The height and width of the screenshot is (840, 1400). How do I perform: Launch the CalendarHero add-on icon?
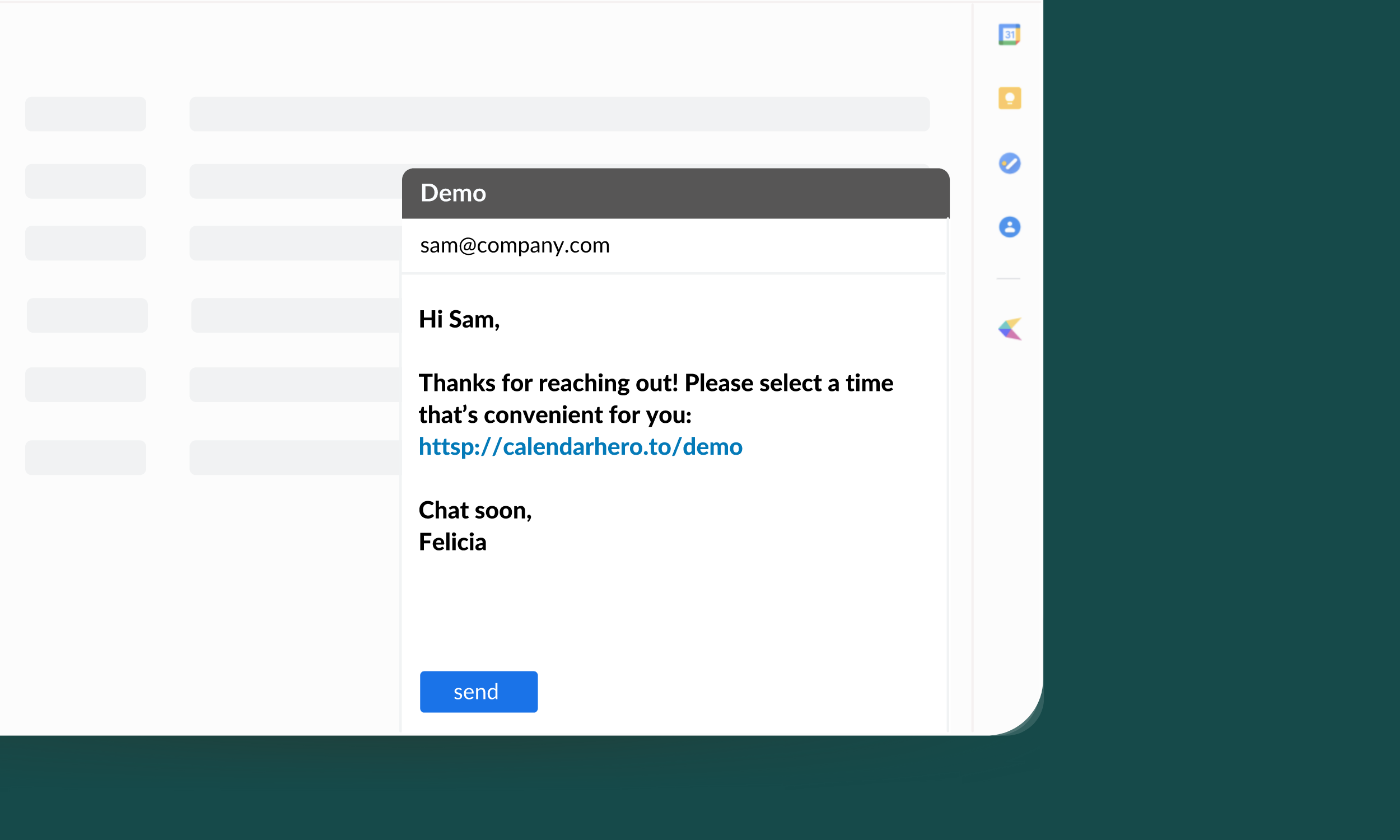coord(1010,329)
